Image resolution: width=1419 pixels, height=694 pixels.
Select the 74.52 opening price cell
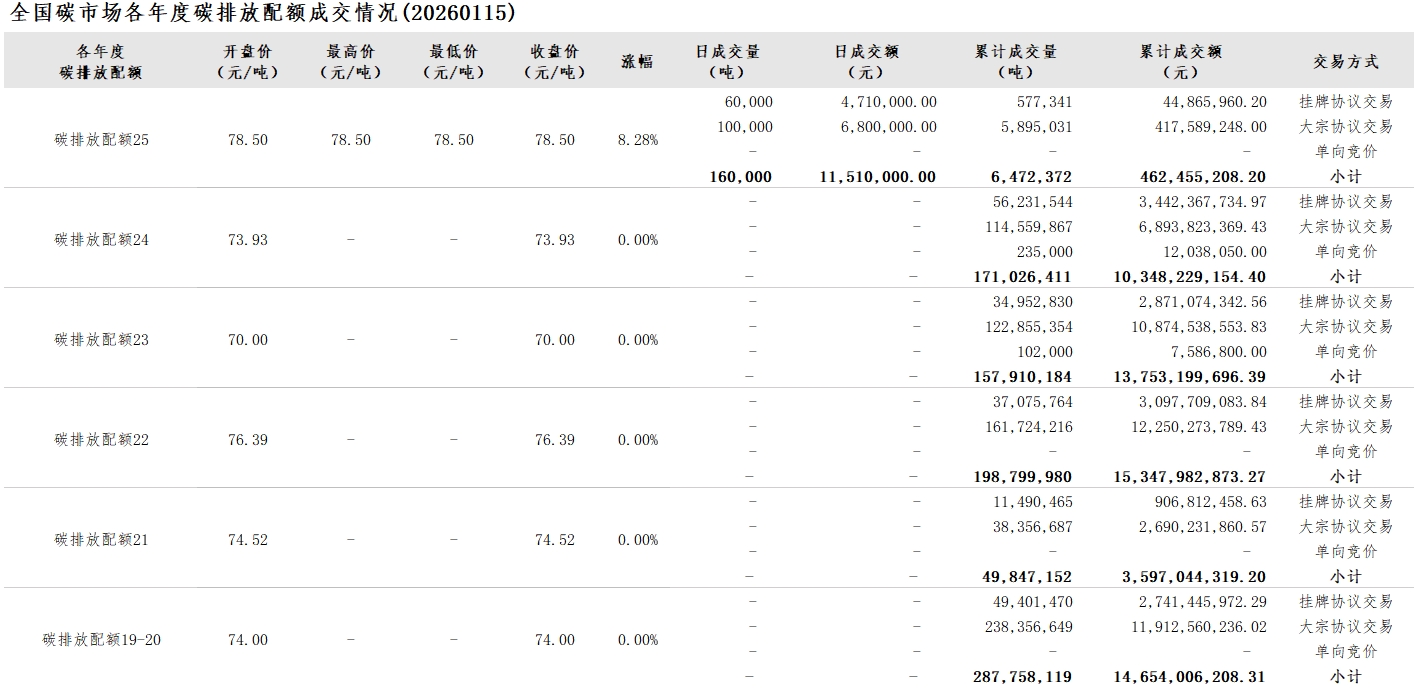pyautogui.click(x=248, y=540)
